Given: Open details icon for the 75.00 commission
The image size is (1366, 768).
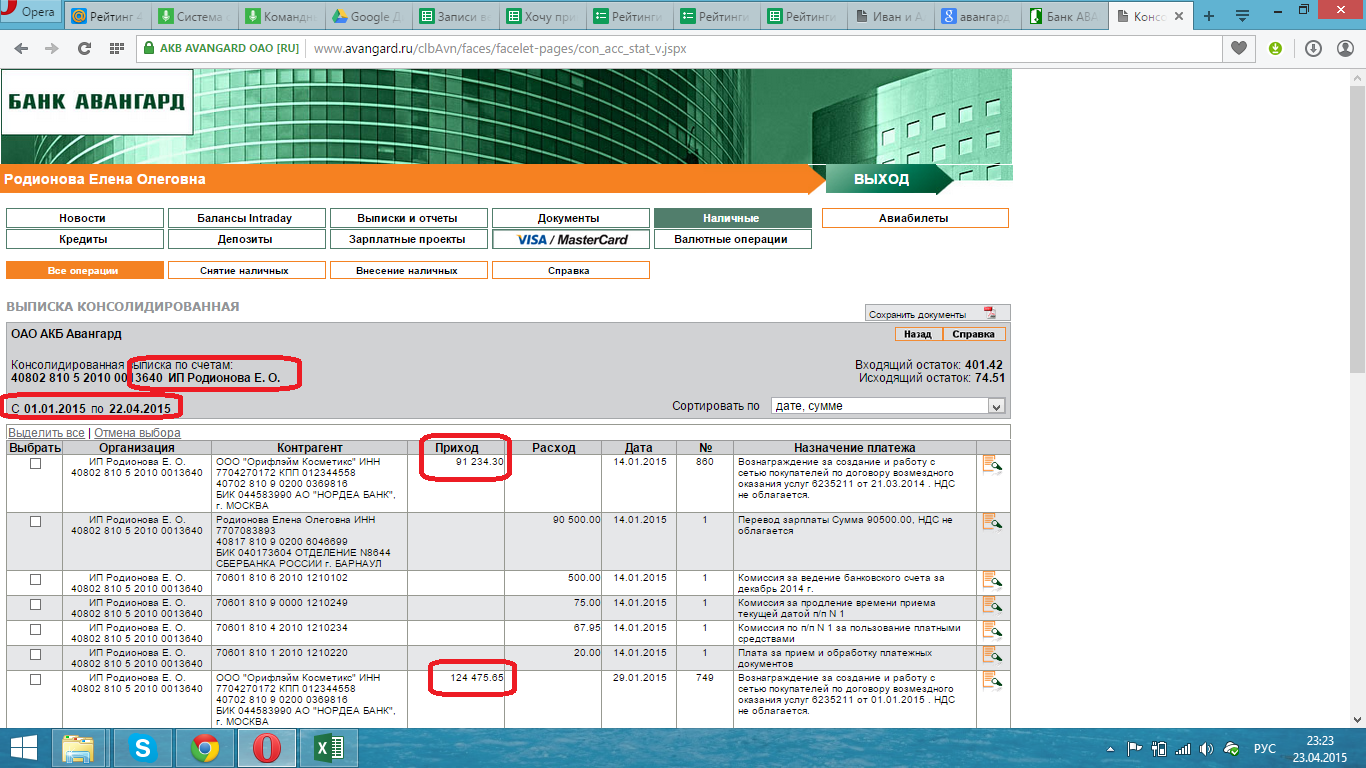Looking at the screenshot, I should (x=992, y=605).
